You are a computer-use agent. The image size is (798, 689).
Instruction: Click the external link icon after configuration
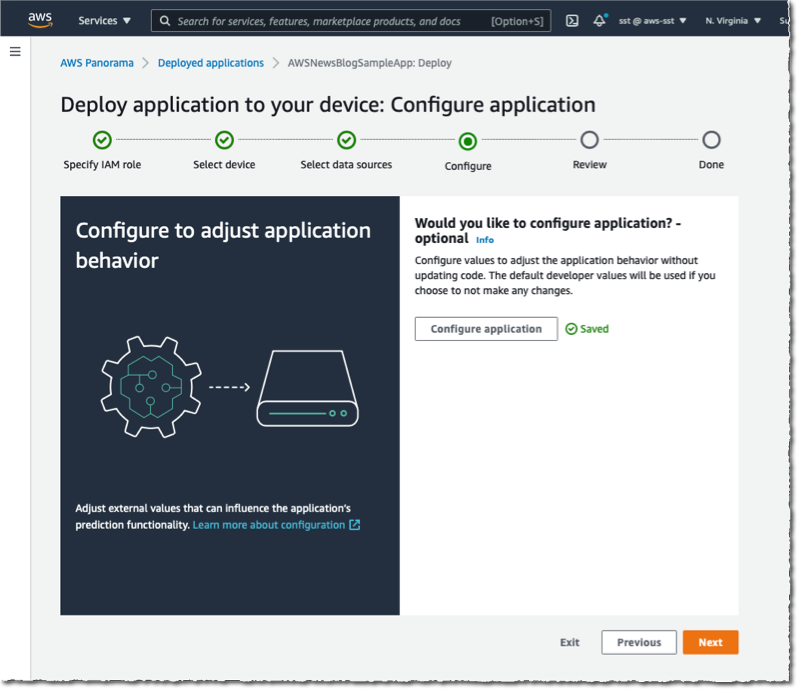[355, 525]
